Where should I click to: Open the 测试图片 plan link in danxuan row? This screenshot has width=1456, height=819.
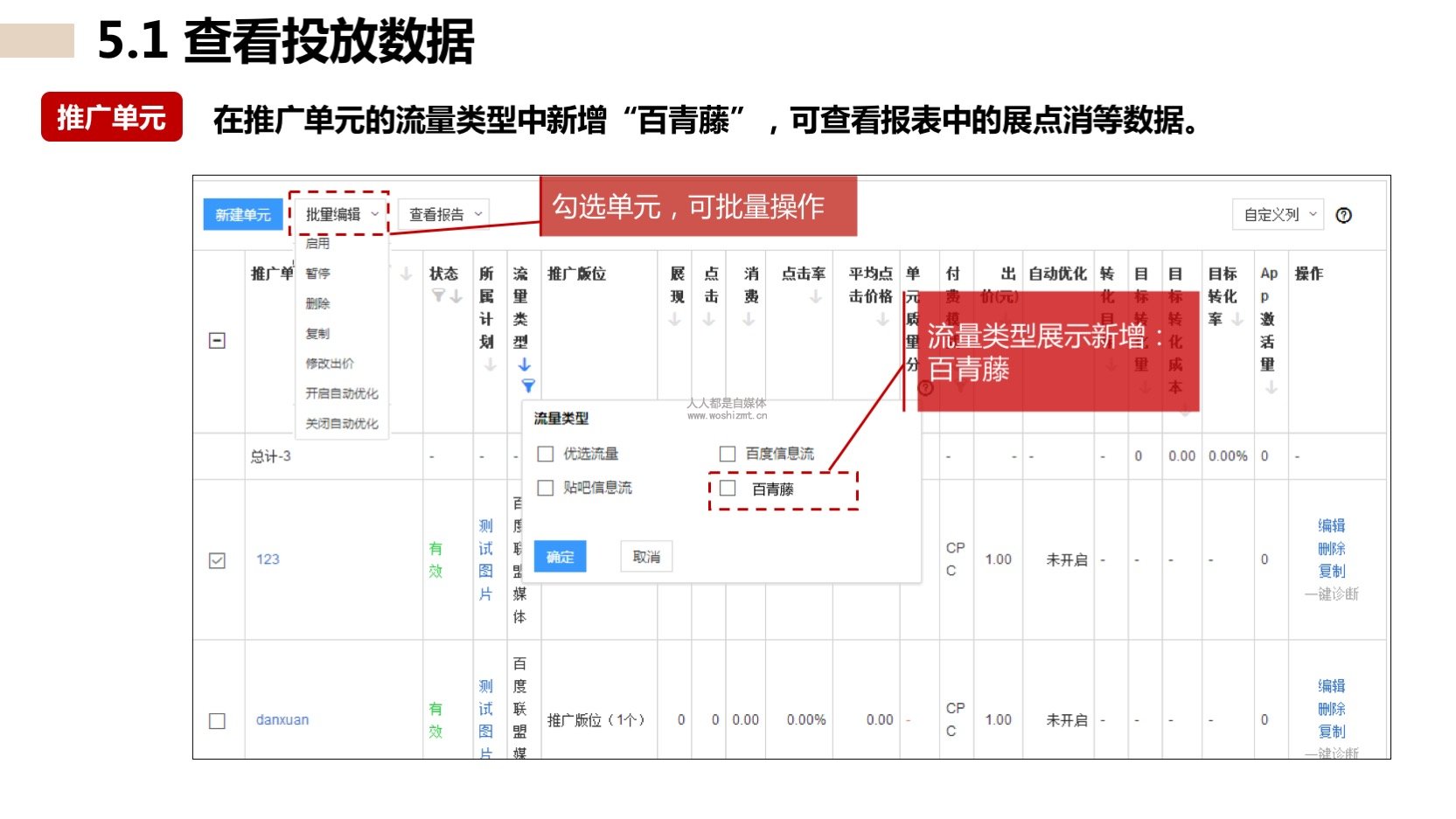pos(486,718)
